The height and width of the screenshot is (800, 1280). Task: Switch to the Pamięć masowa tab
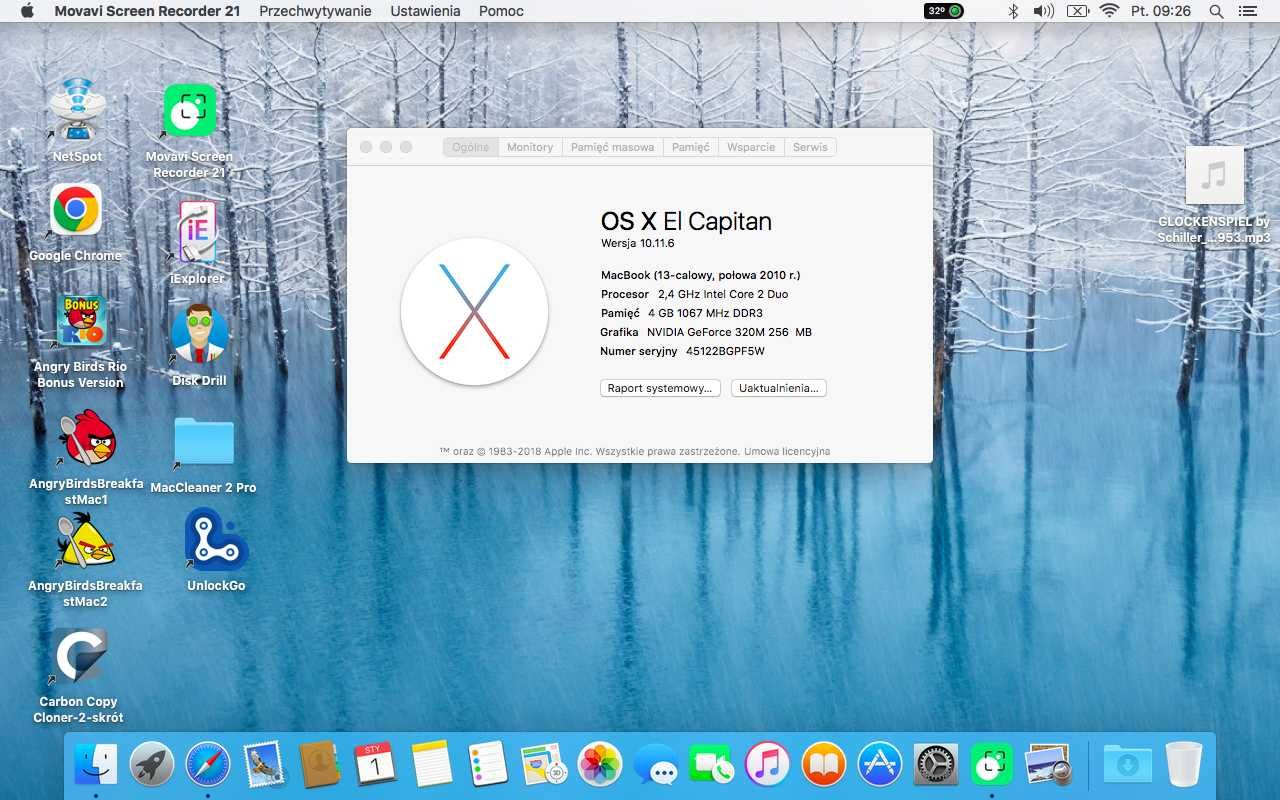pyautogui.click(x=613, y=147)
